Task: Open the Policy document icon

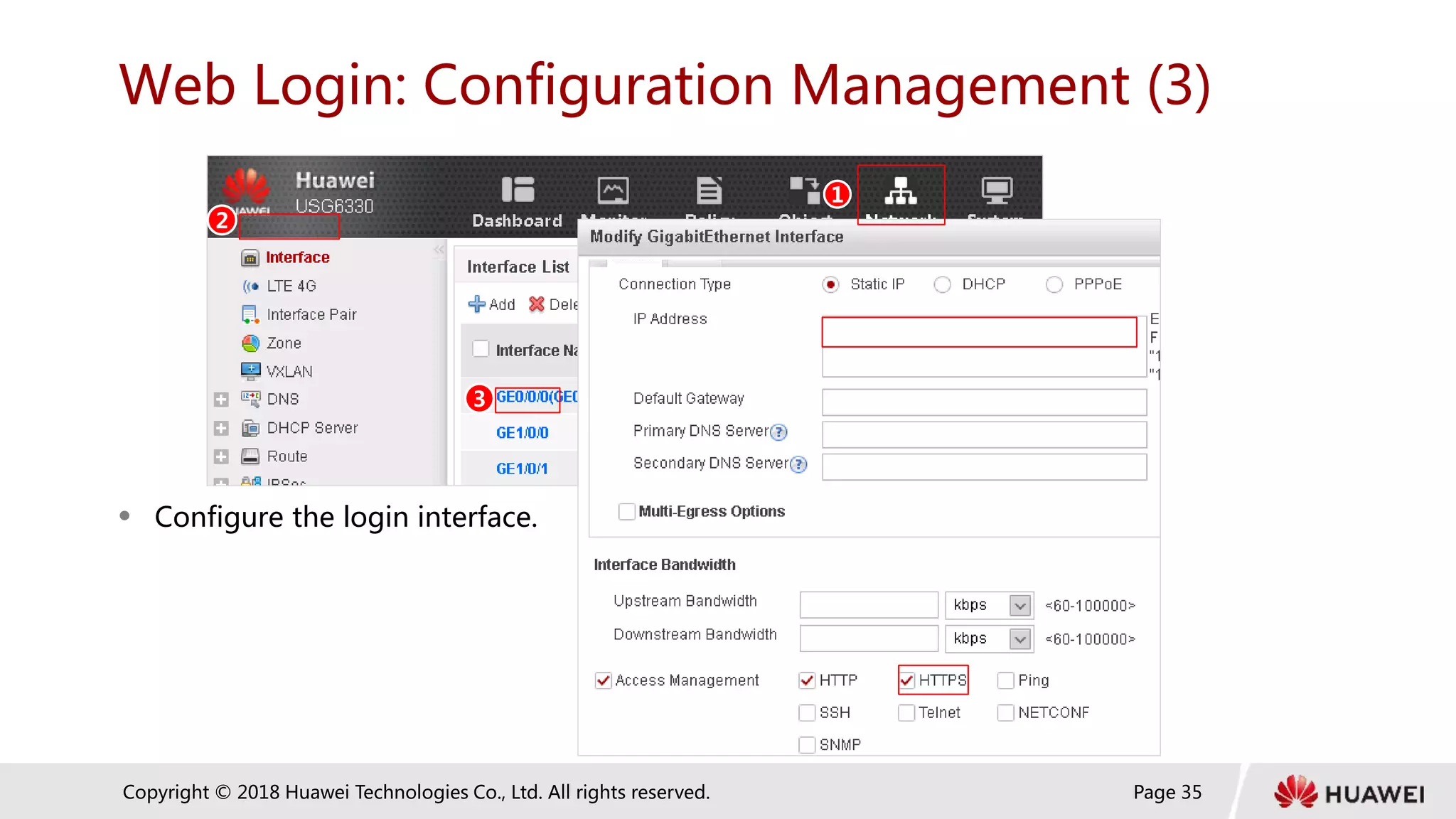Action: tap(709, 190)
